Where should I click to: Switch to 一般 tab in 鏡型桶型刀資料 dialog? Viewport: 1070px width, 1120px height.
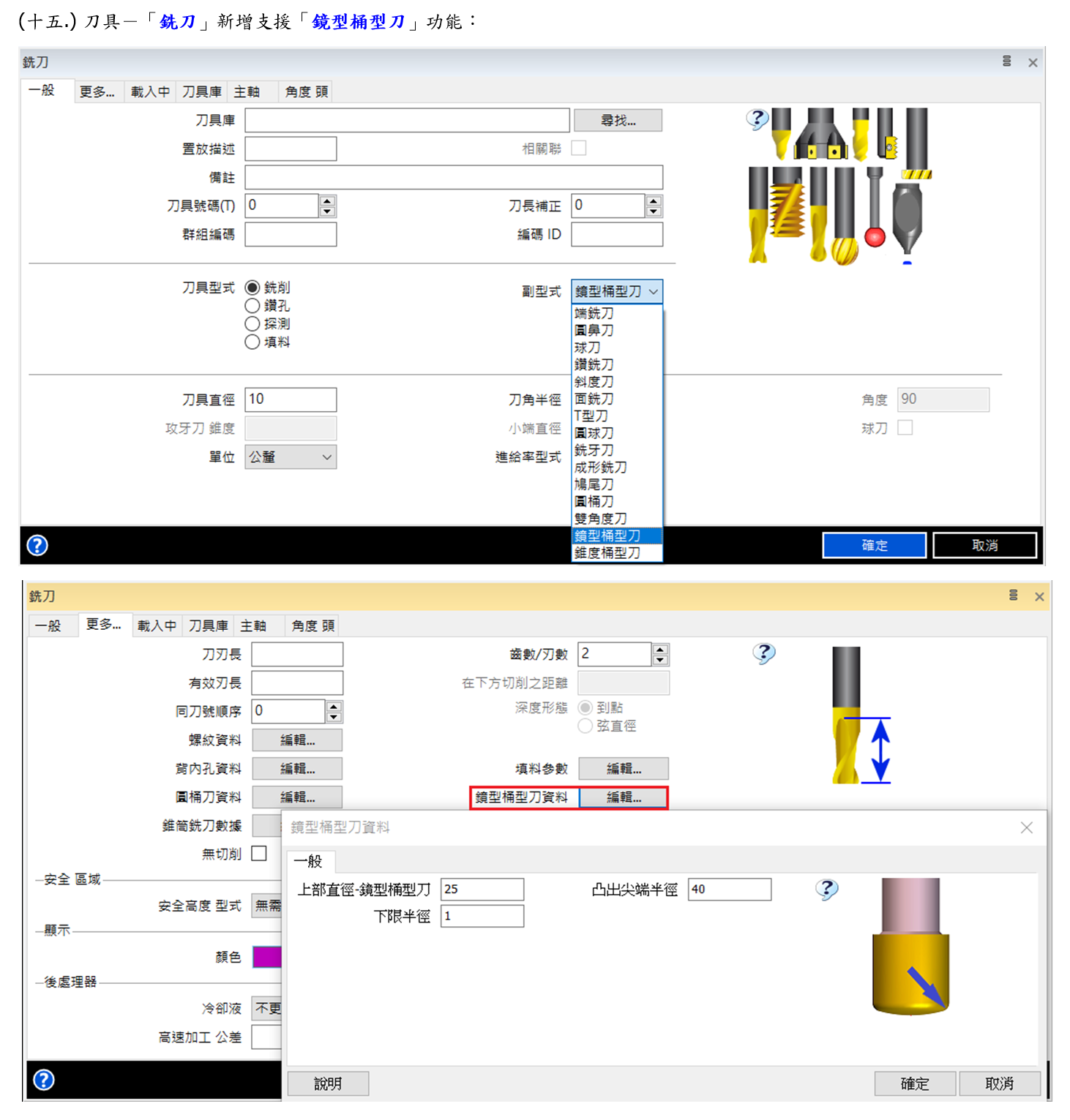[x=309, y=862]
